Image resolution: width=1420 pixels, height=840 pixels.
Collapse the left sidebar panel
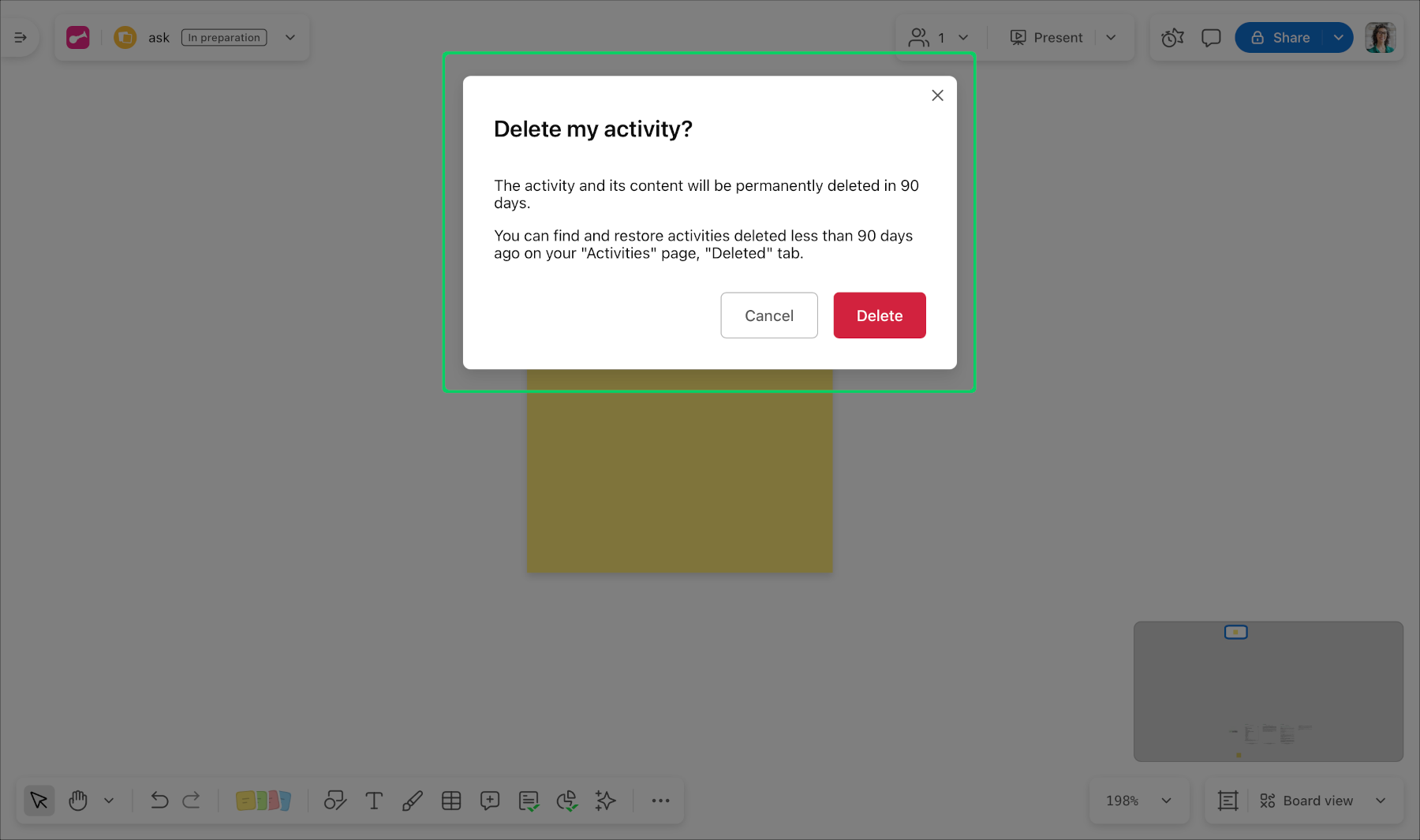point(21,37)
